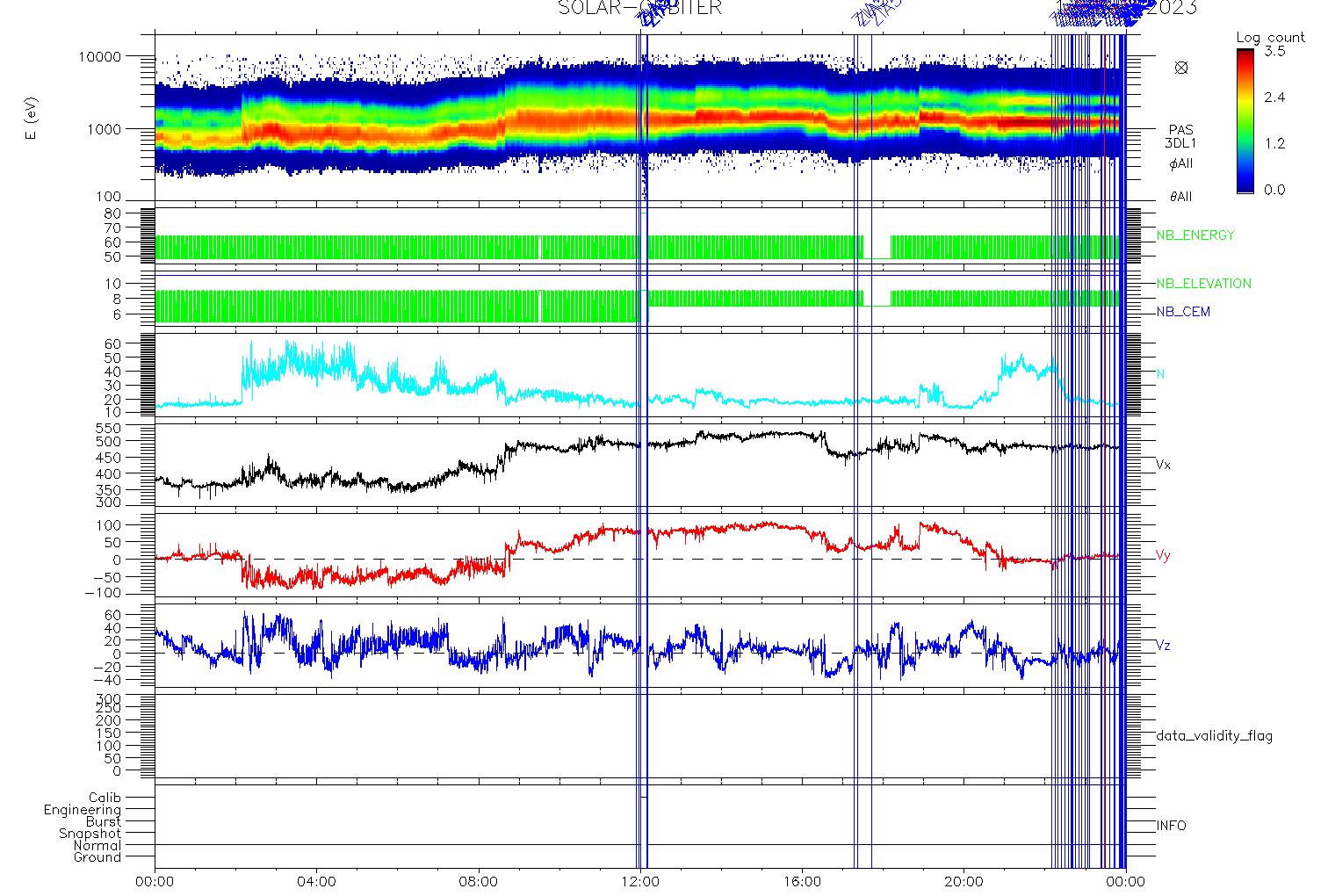1328x896 pixels.
Task: Click the 1.2 color bar value
Action: pos(1274,144)
